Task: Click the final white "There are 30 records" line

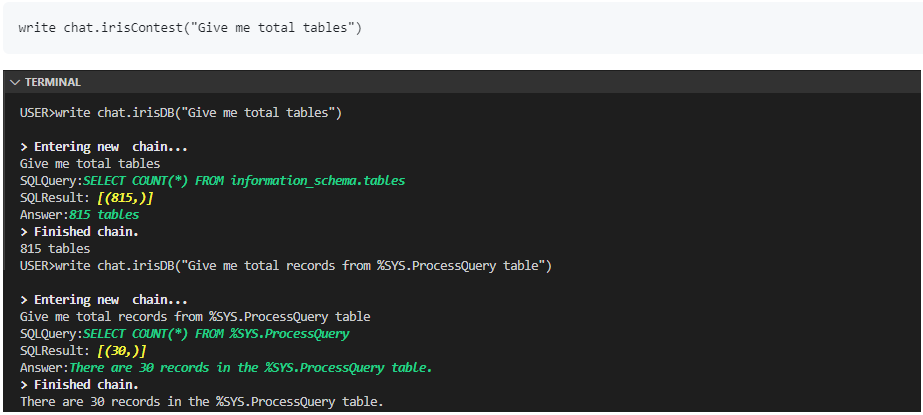Action: pos(201,402)
